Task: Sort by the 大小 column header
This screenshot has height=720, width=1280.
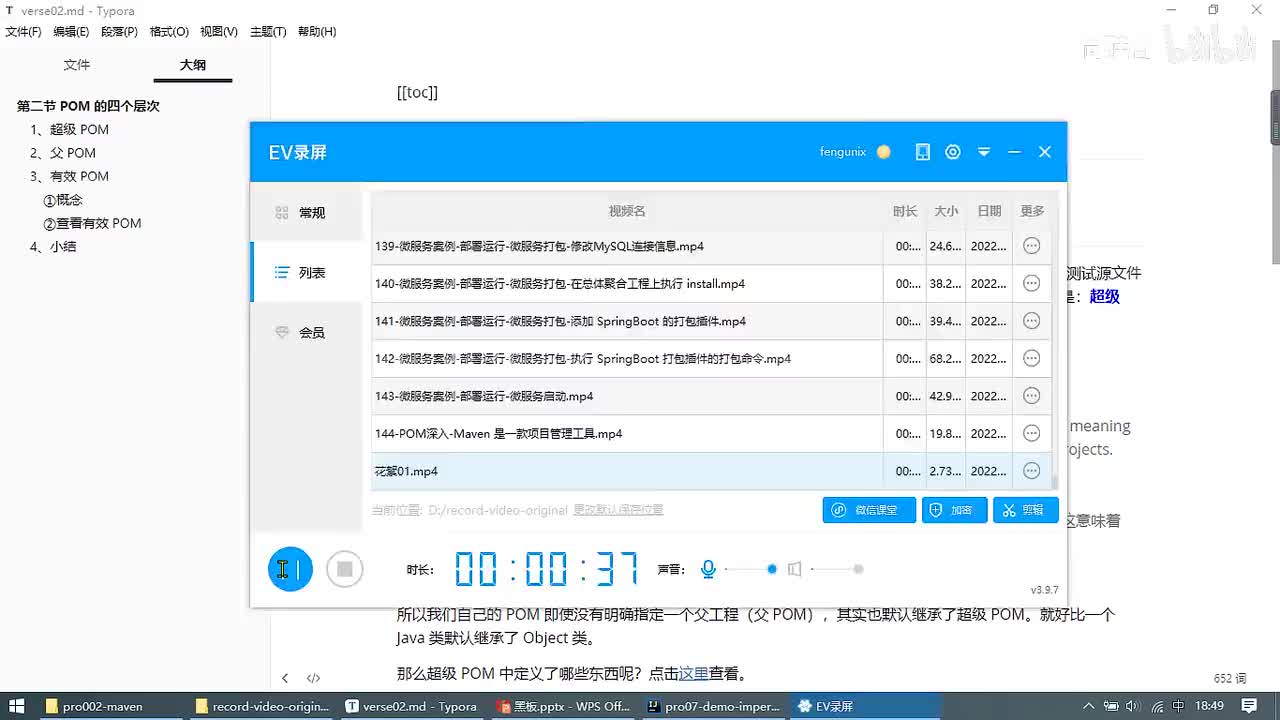Action: pos(946,211)
